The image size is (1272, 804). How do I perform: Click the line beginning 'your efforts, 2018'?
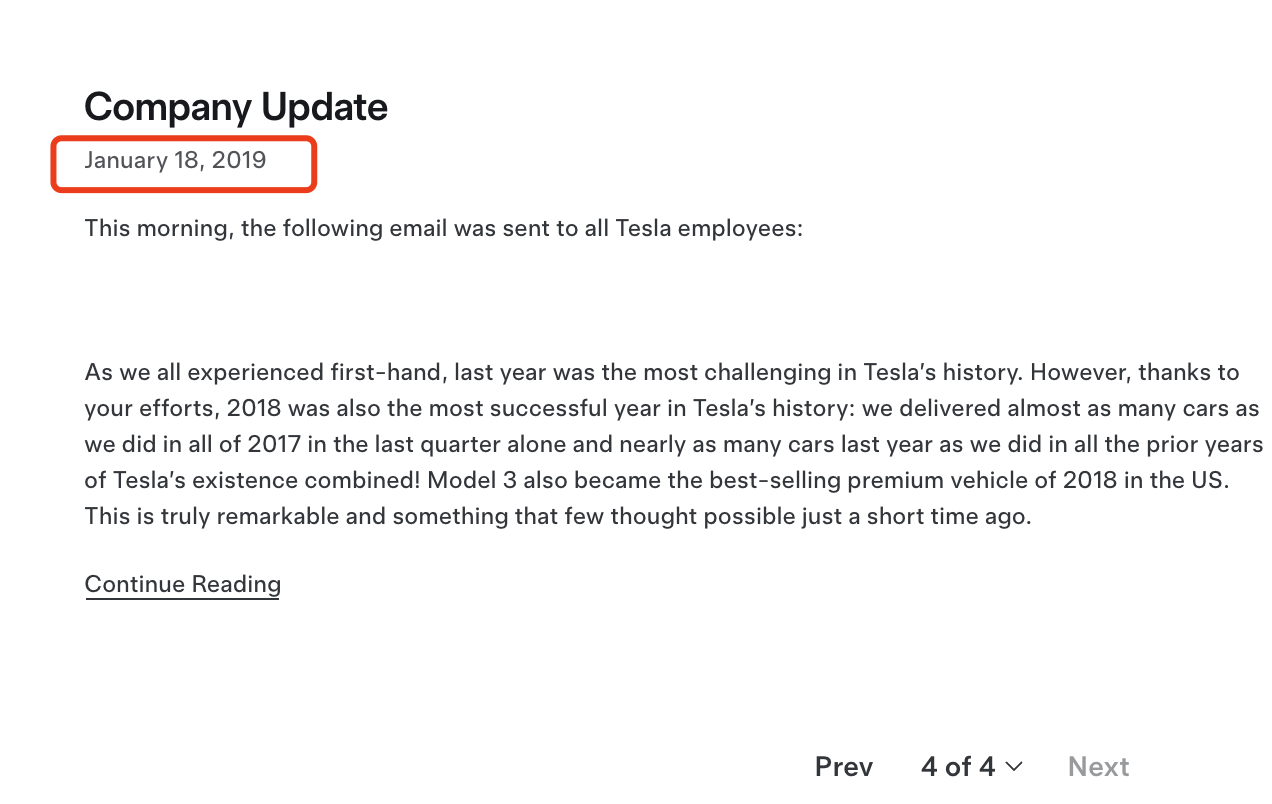[x=672, y=408]
